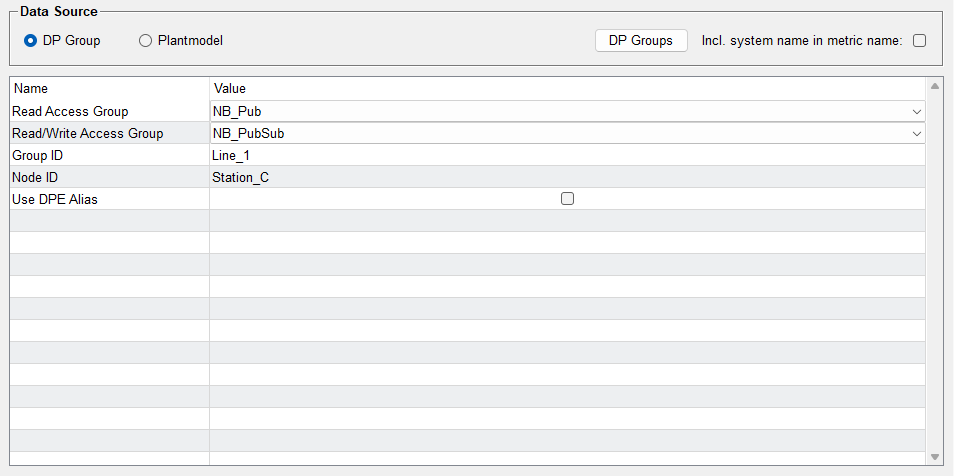The height and width of the screenshot is (476, 954).
Task: Select the Use DPE Alias row label
Action: 55,199
